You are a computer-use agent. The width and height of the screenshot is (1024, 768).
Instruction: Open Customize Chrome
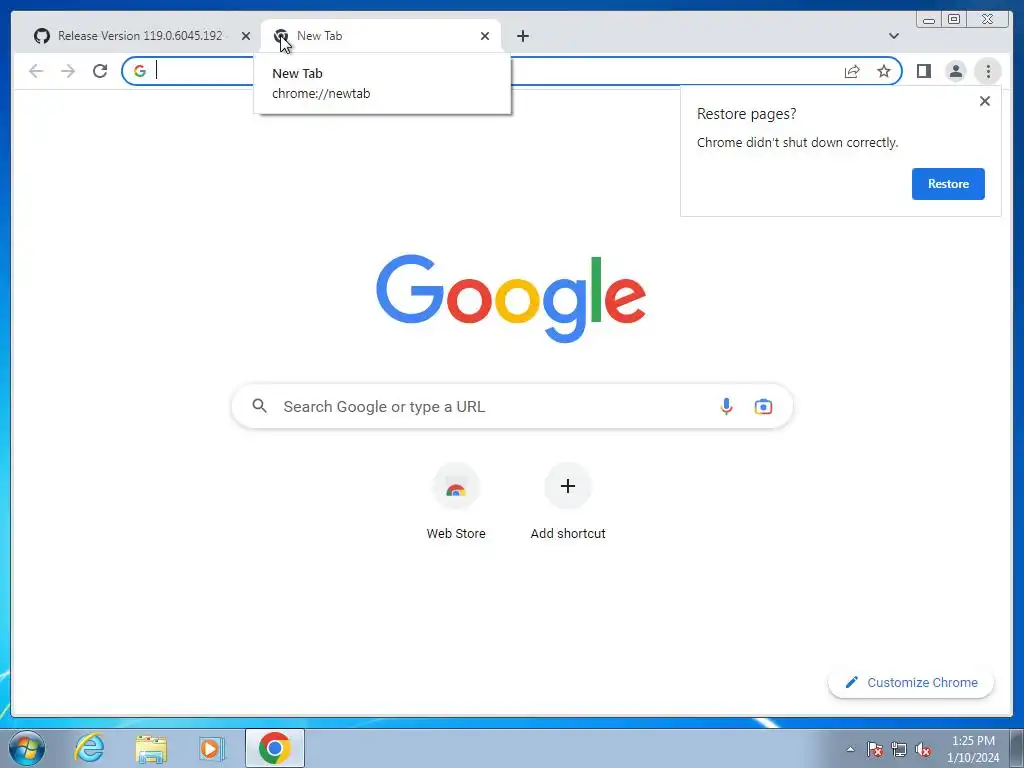[911, 682]
